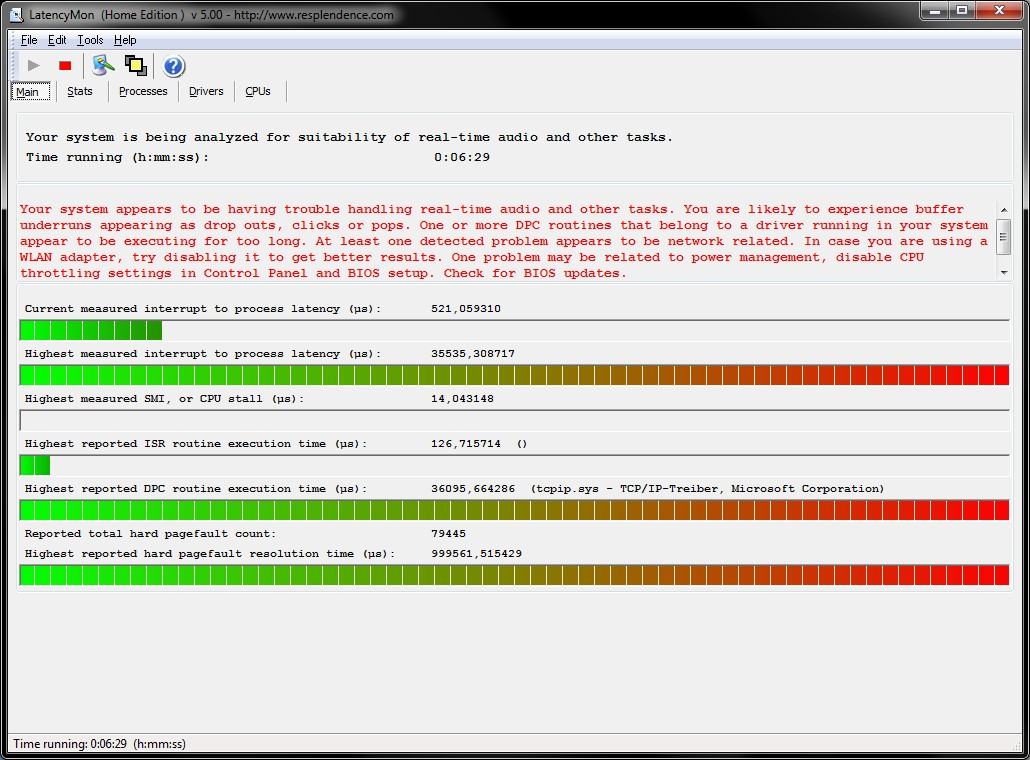This screenshot has width=1030, height=760.
Task: Click the empty SMI or CPU stall bar
Action: tap(514, 420)
